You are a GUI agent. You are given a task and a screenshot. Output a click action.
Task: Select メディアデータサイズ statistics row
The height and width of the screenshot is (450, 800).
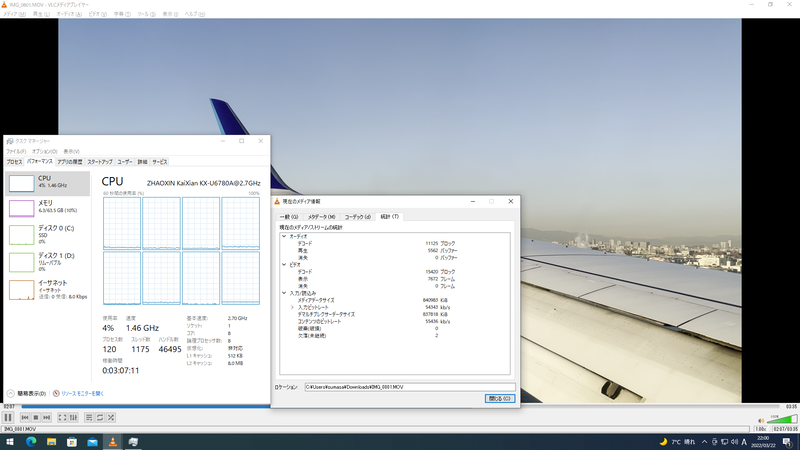pyautogui.click(x=394, y=300)
